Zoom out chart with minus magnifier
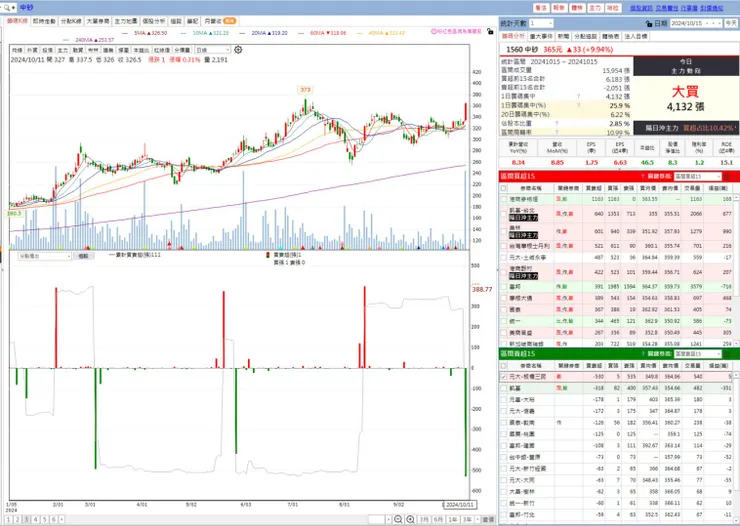The width and height of the screenshot is (740, 526). 398,519
